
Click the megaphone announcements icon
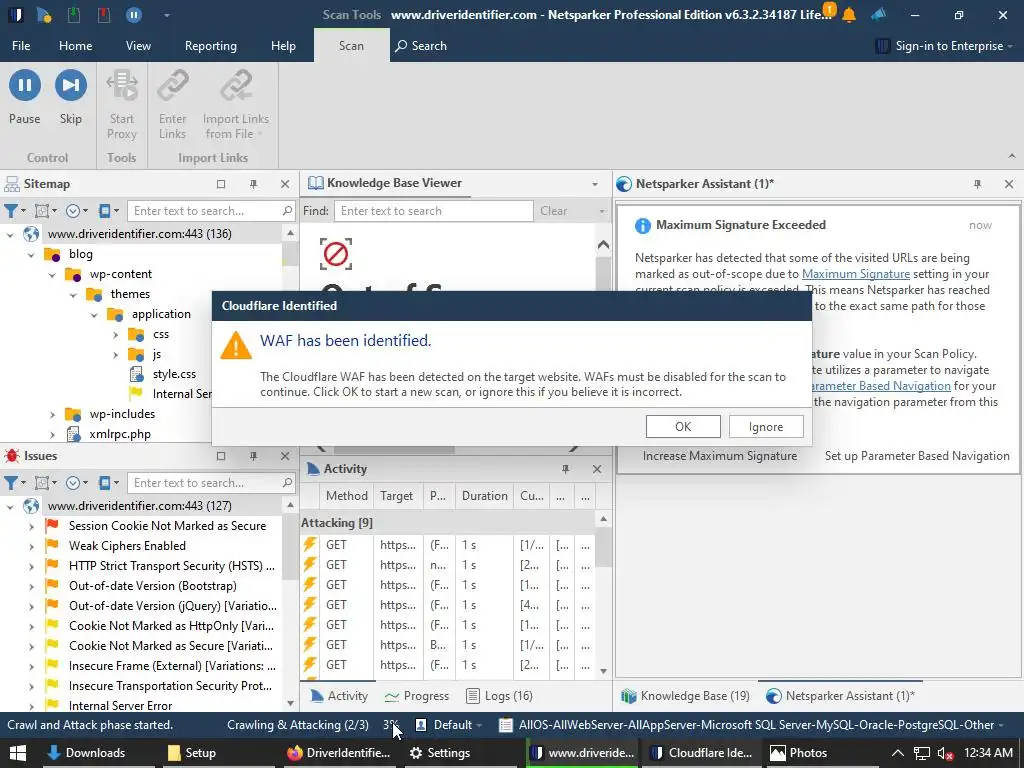878,14
